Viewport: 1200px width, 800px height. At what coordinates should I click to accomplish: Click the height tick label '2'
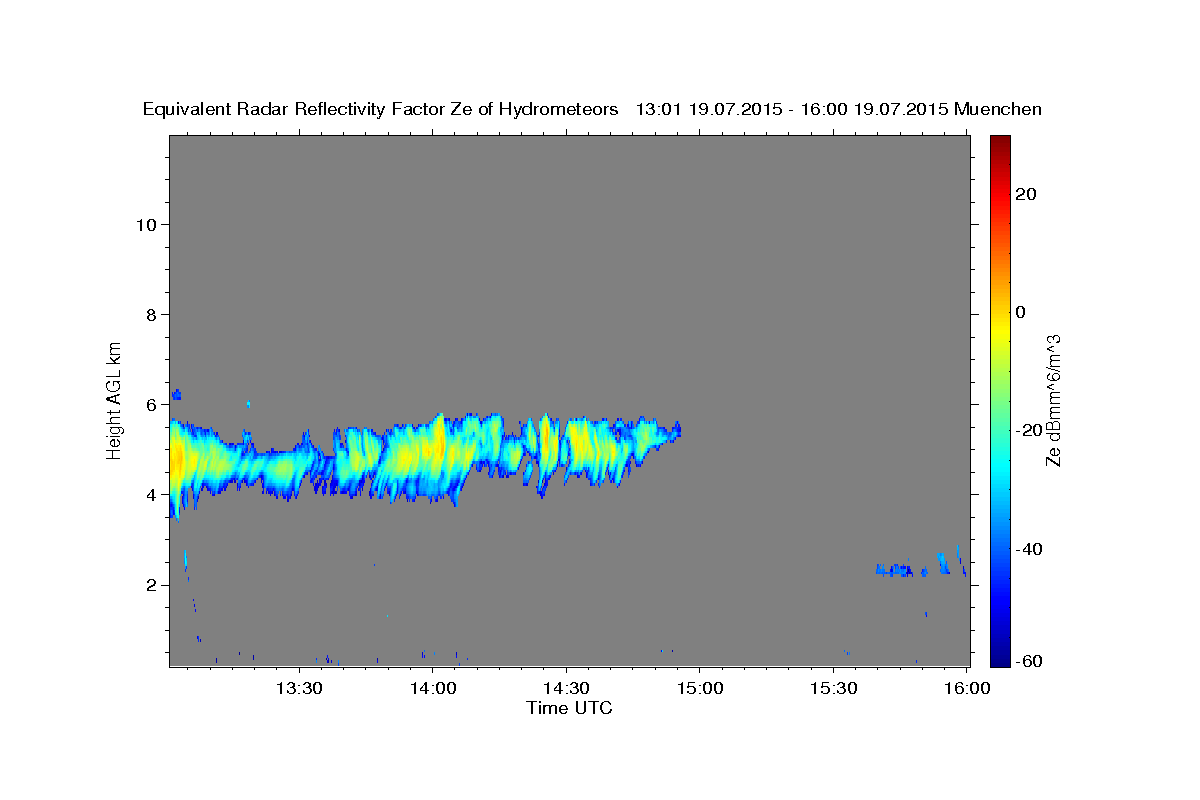(x=150, y=584)
